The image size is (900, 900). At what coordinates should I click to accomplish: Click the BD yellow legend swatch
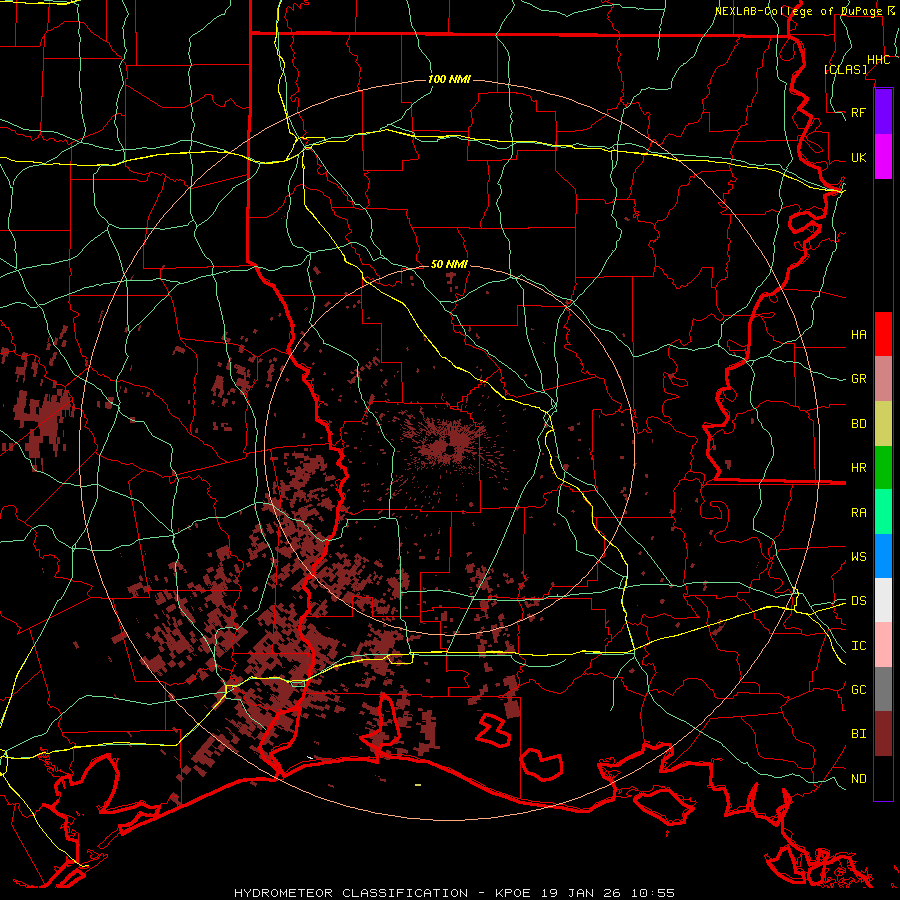click(x=883, y=424)
